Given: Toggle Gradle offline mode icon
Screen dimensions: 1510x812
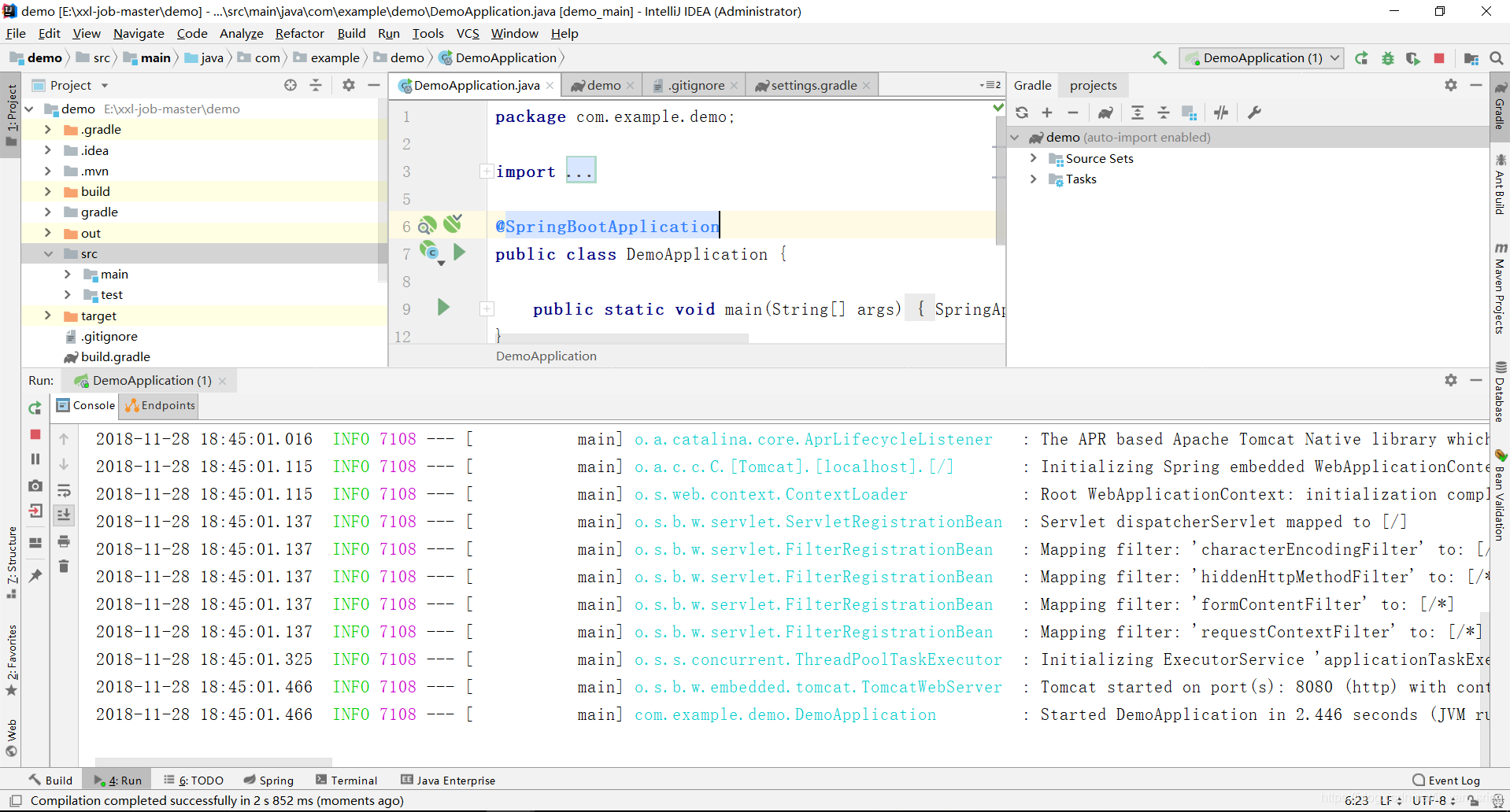Looking at the screenshot, I should pyautogui.click(x=1221, y=113).
